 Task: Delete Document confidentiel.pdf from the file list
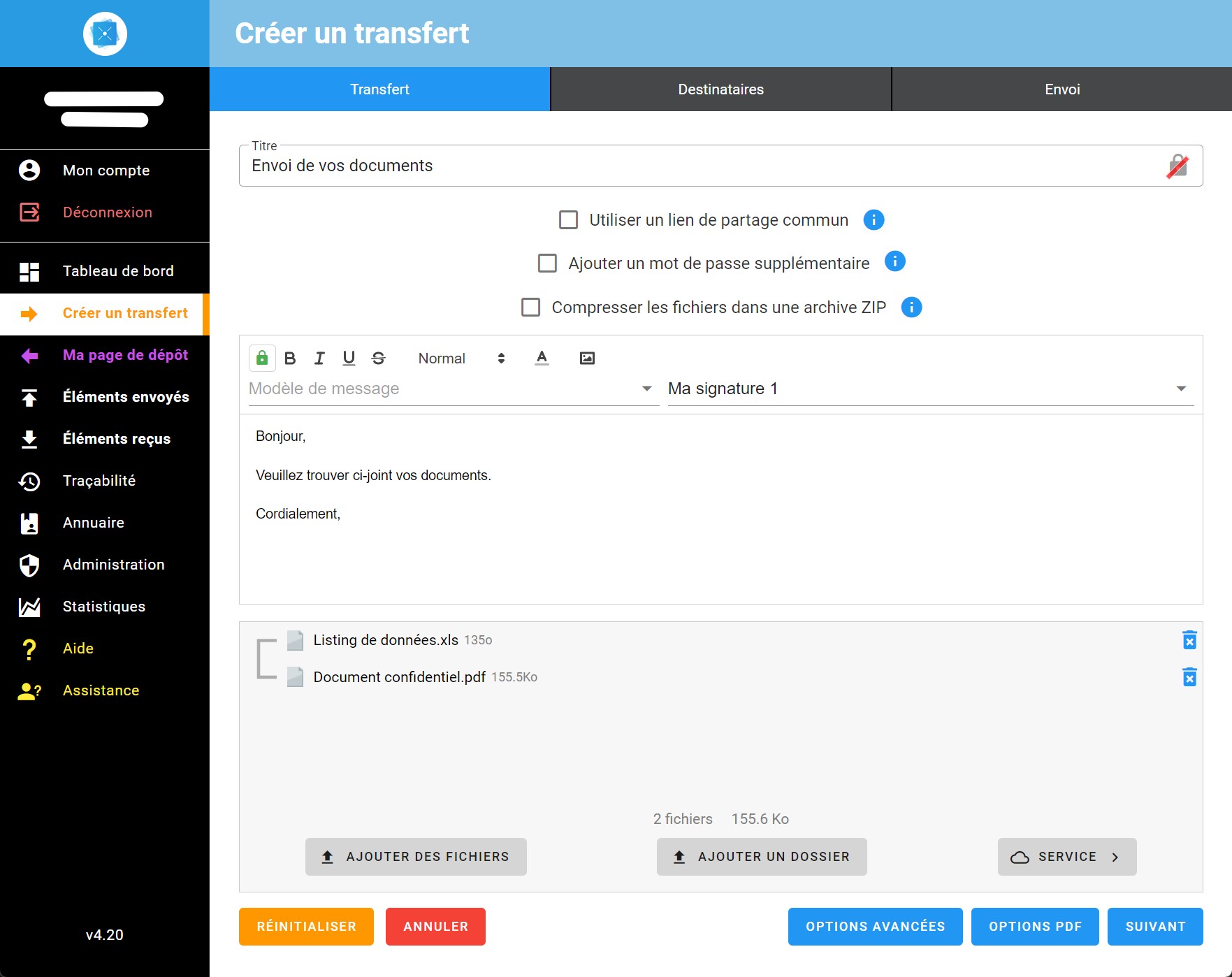(1189, 676)
